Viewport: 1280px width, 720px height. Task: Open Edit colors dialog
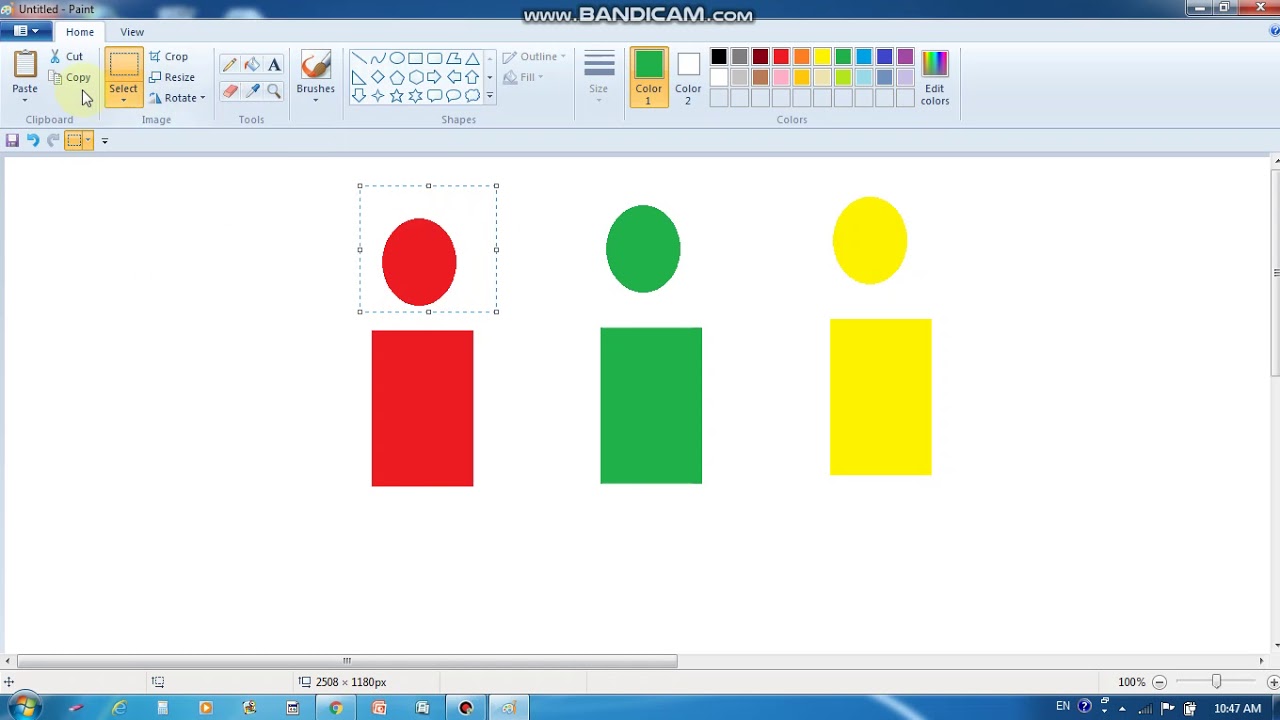935,77
